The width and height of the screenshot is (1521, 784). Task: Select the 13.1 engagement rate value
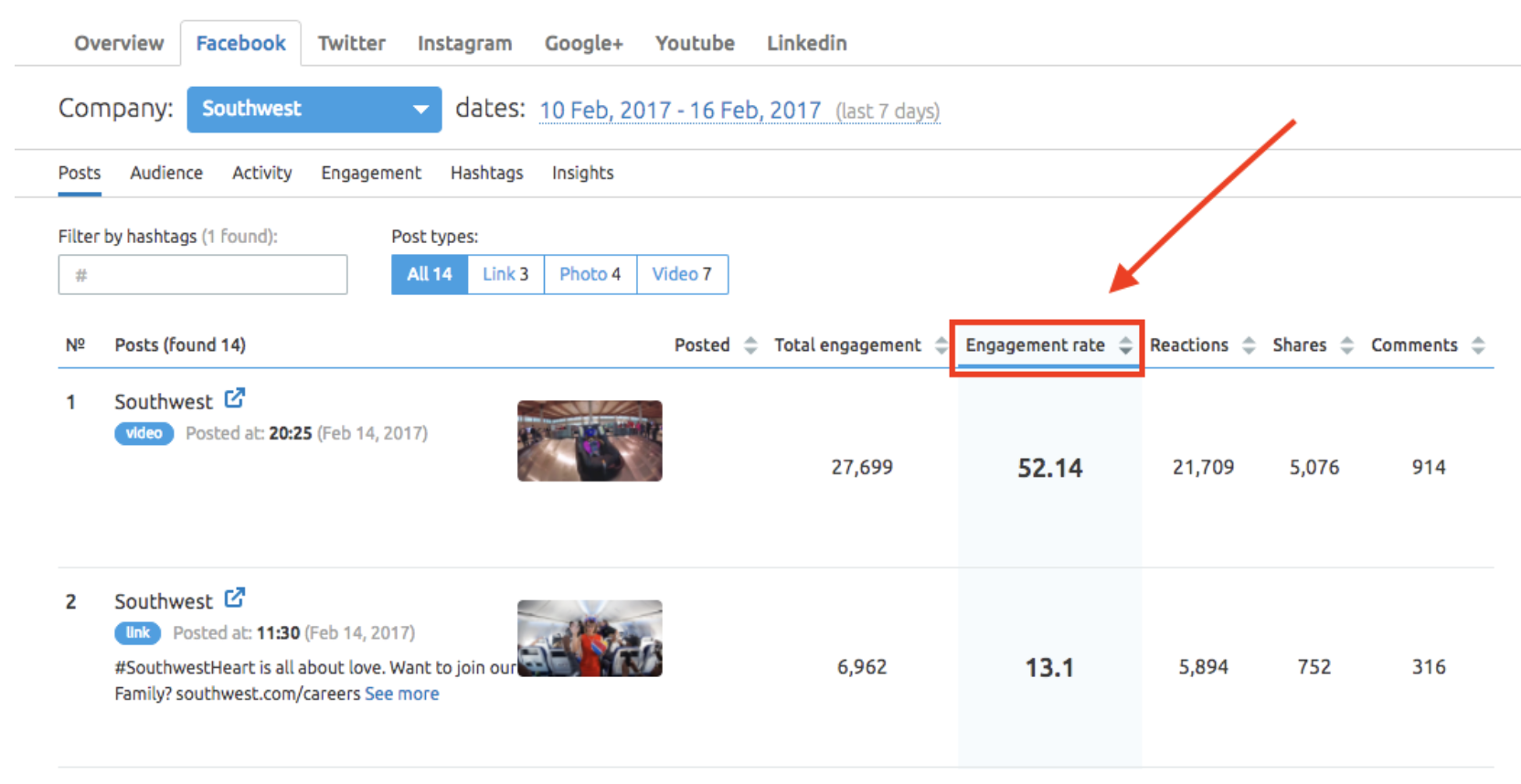pos(1049,668)
